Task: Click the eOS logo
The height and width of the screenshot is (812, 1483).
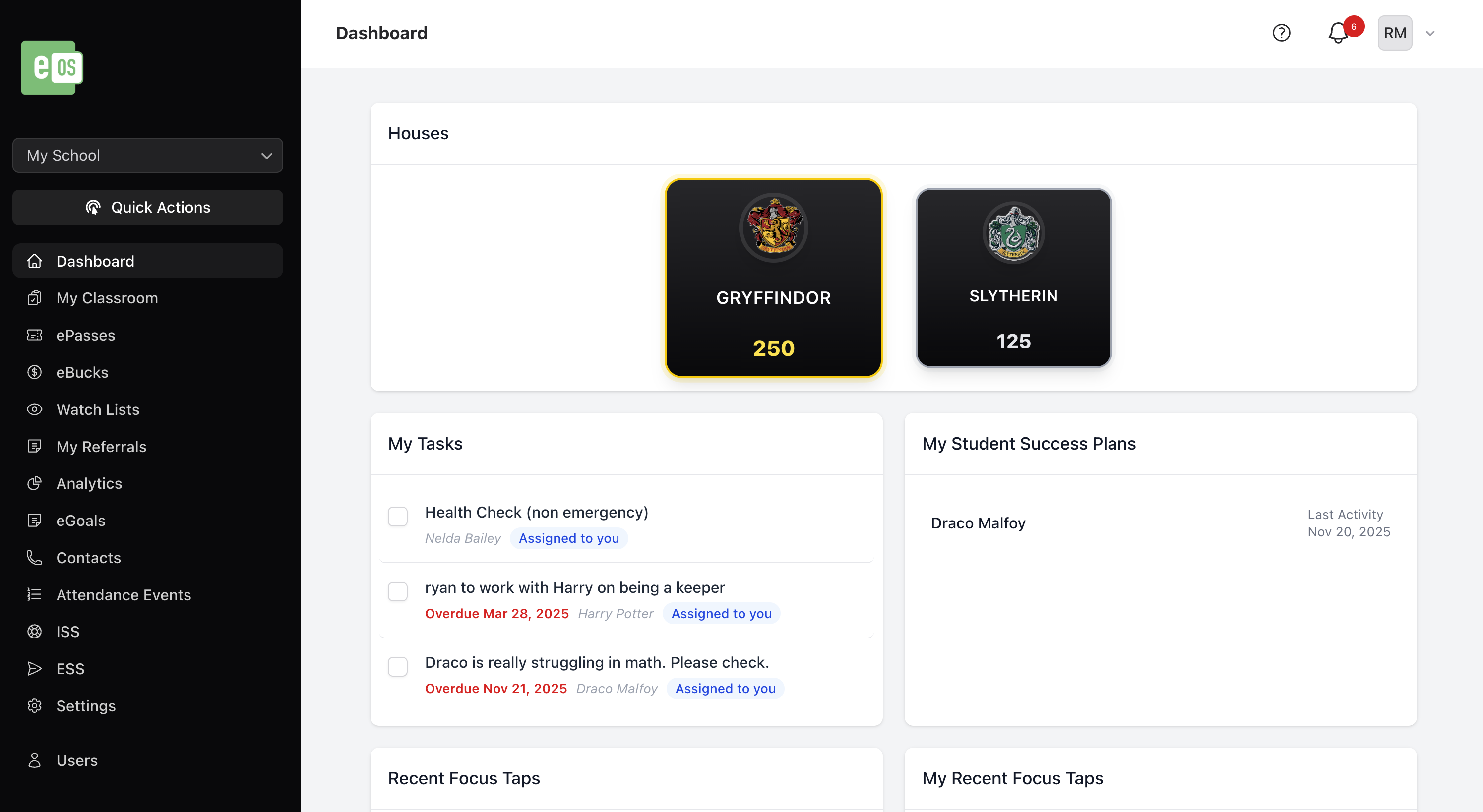Action: 52,67
